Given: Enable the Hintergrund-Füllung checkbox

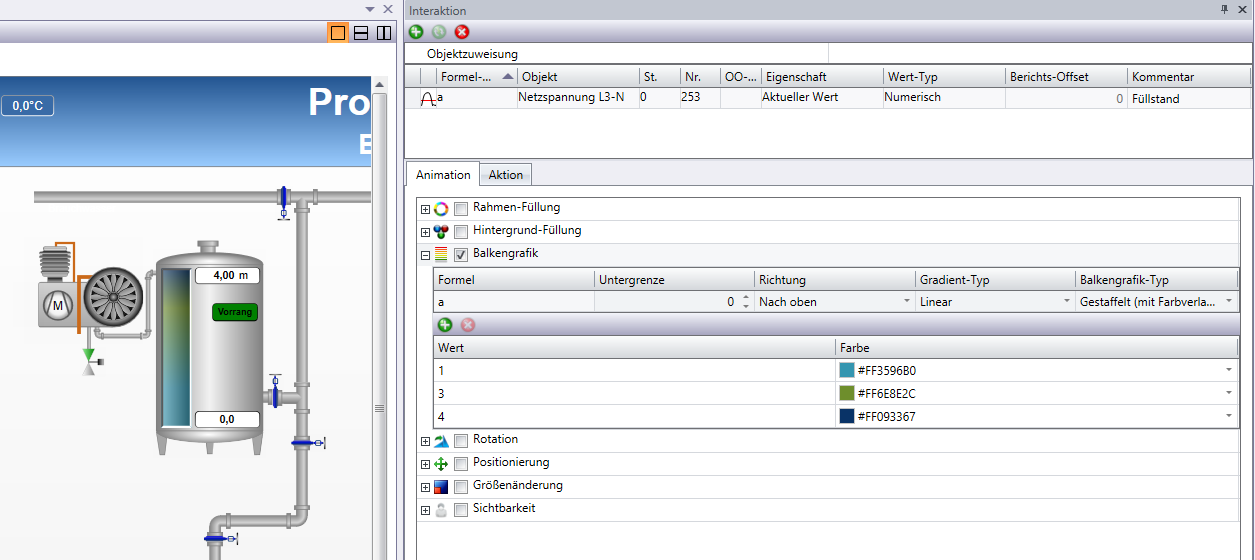Looking at the screenshot, I should [x=461, y=232].
